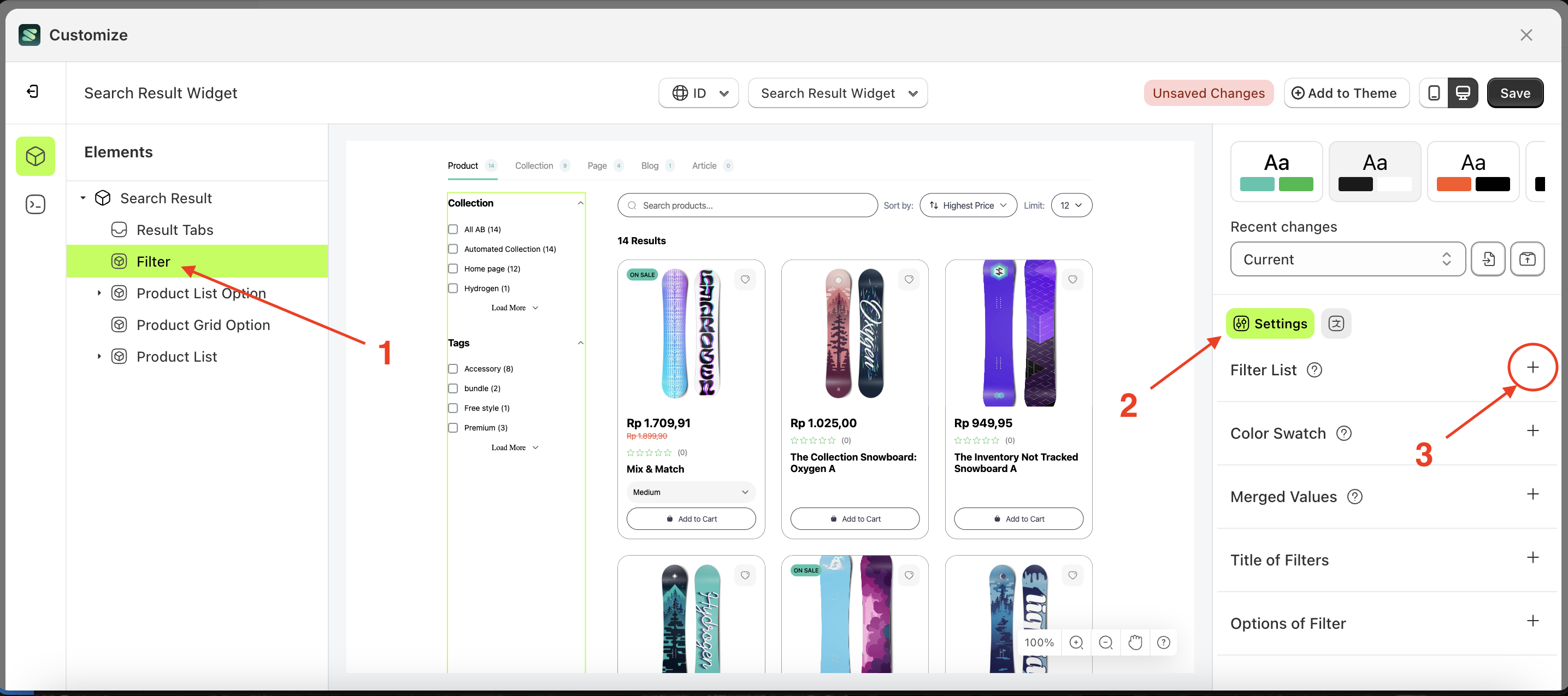Click the search products input field

747,205
